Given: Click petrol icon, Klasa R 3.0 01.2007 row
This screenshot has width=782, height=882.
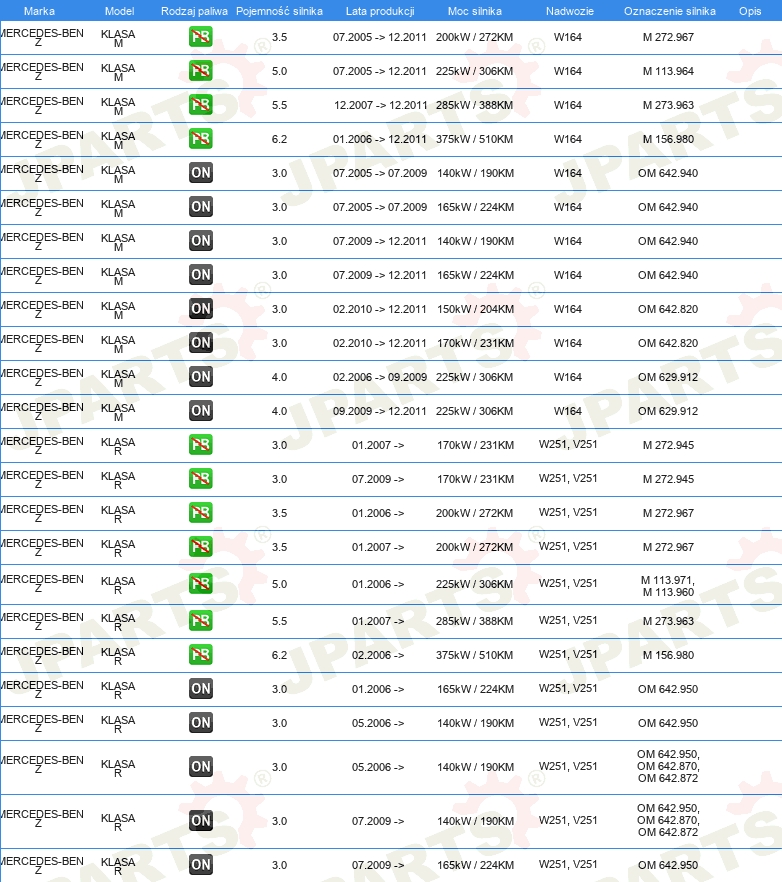Looking at the screenshot, I should tap(201, 444).
